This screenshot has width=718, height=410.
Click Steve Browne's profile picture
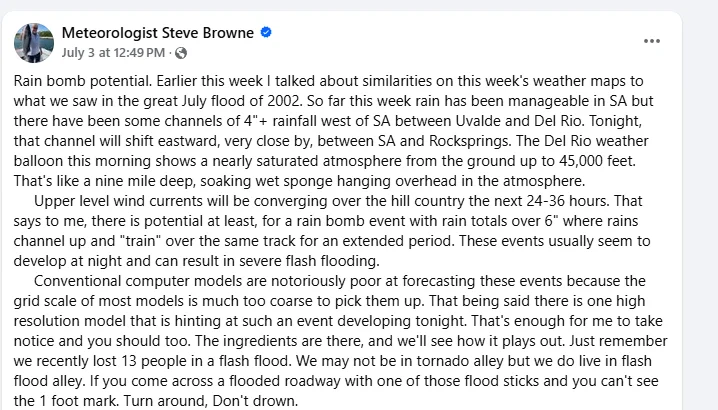coord(33,42)
